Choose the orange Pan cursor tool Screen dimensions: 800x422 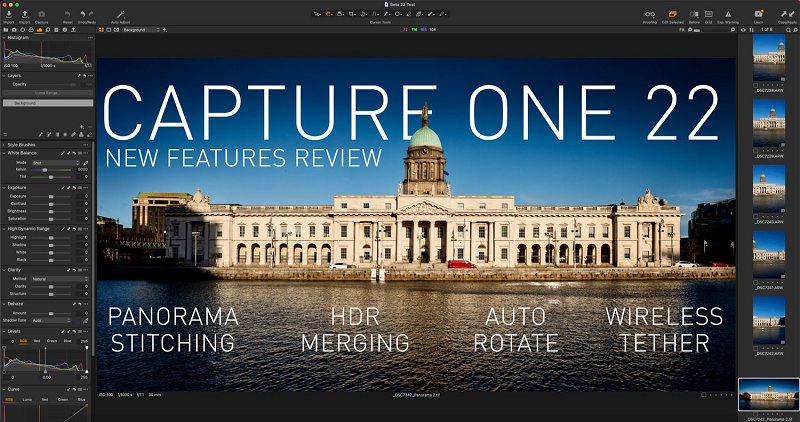click(329, 14)
